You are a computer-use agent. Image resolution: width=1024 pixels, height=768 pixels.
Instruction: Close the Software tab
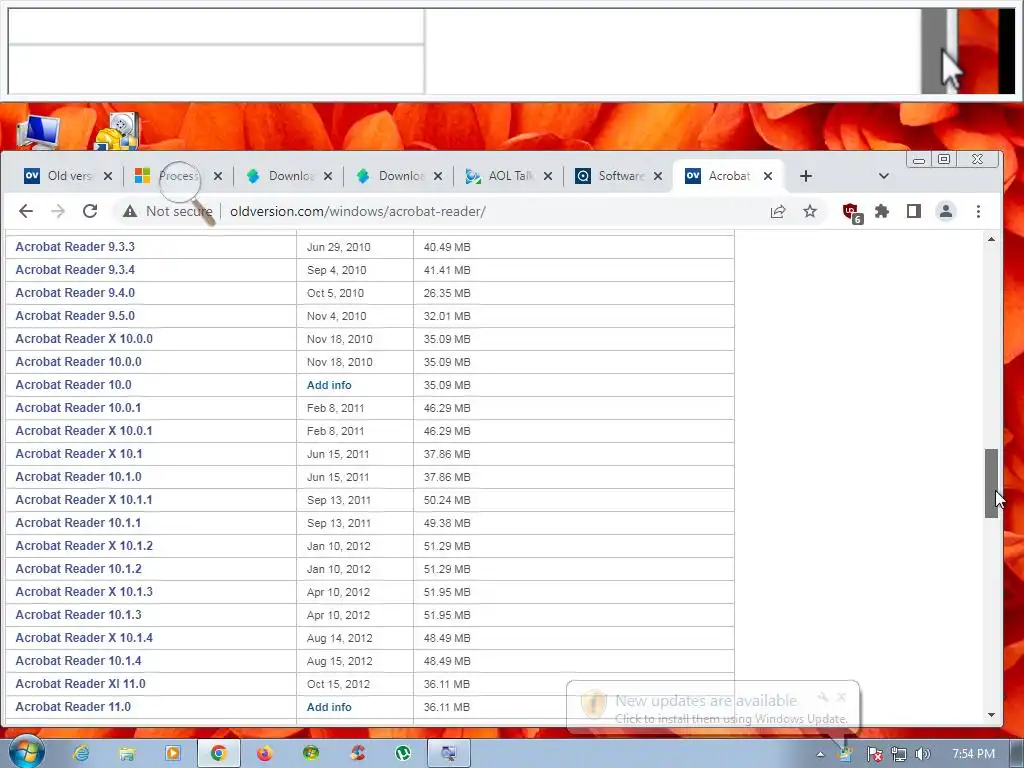pos(658,176)
